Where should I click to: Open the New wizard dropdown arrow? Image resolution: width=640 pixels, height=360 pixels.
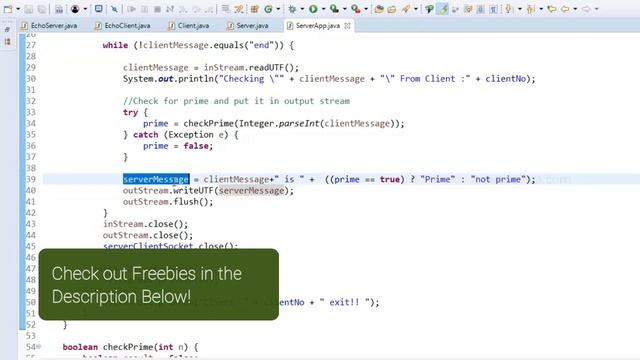[x=18, y=9]
